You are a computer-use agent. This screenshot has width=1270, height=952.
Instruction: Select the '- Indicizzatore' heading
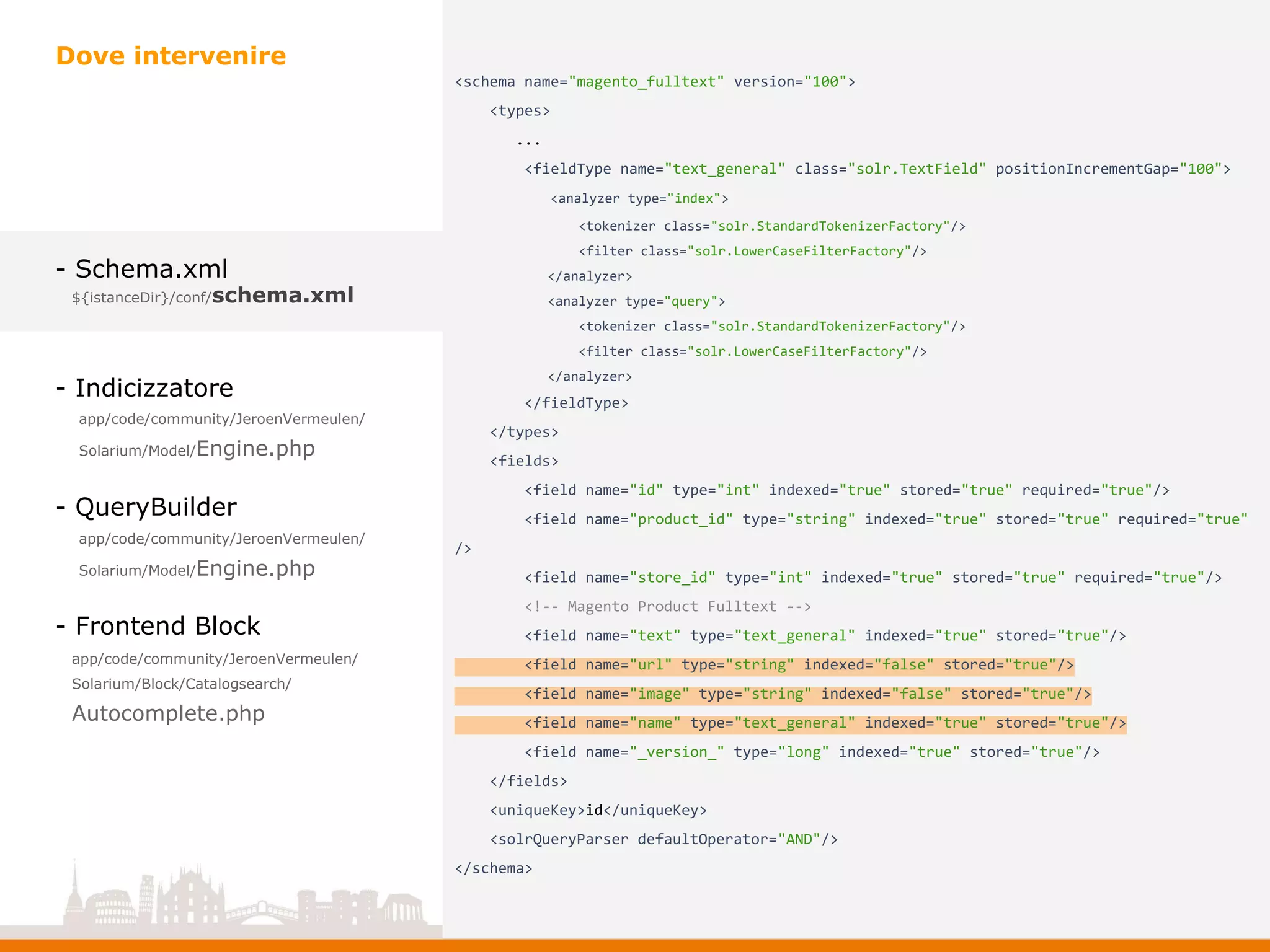point(144,388)
